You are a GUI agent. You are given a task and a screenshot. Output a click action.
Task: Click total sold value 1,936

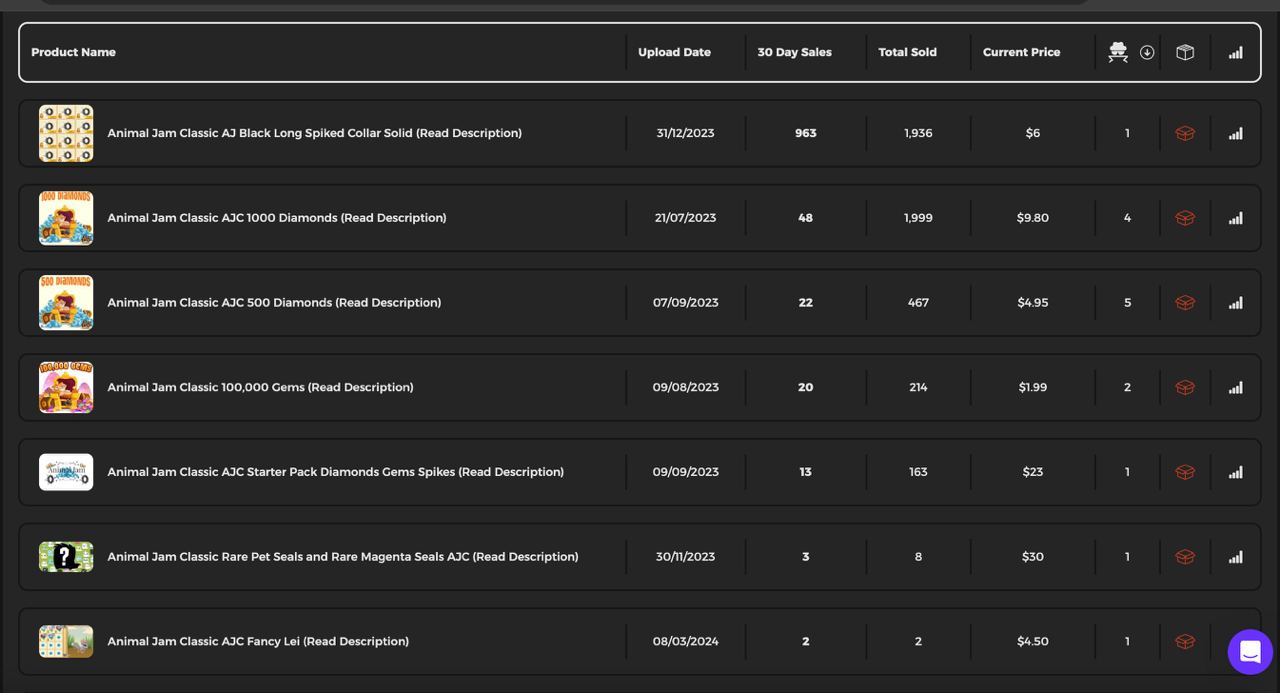[x=918, y=133]
